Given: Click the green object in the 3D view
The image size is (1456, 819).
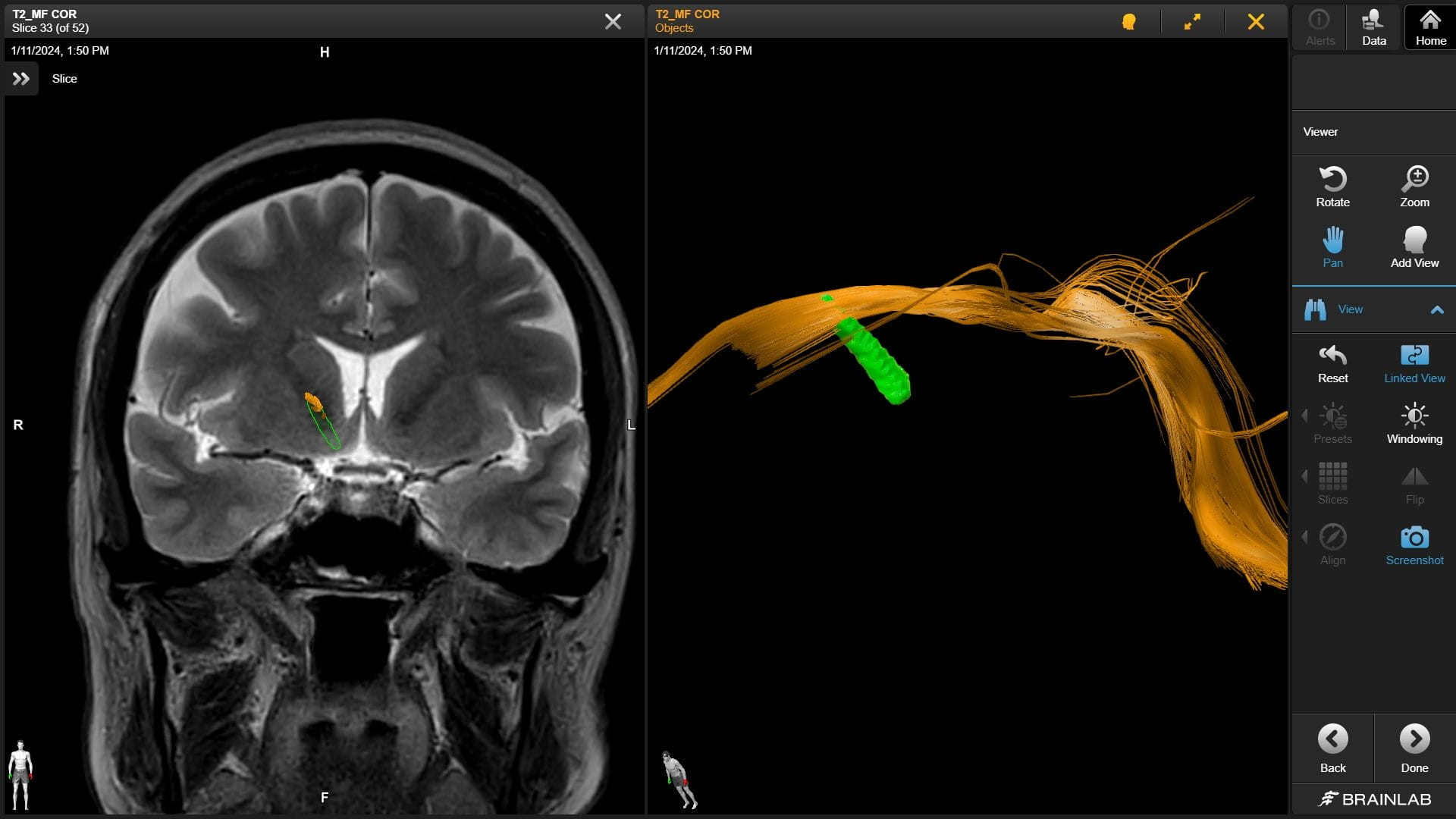Looking at the screenshot, I should (876, 364).
